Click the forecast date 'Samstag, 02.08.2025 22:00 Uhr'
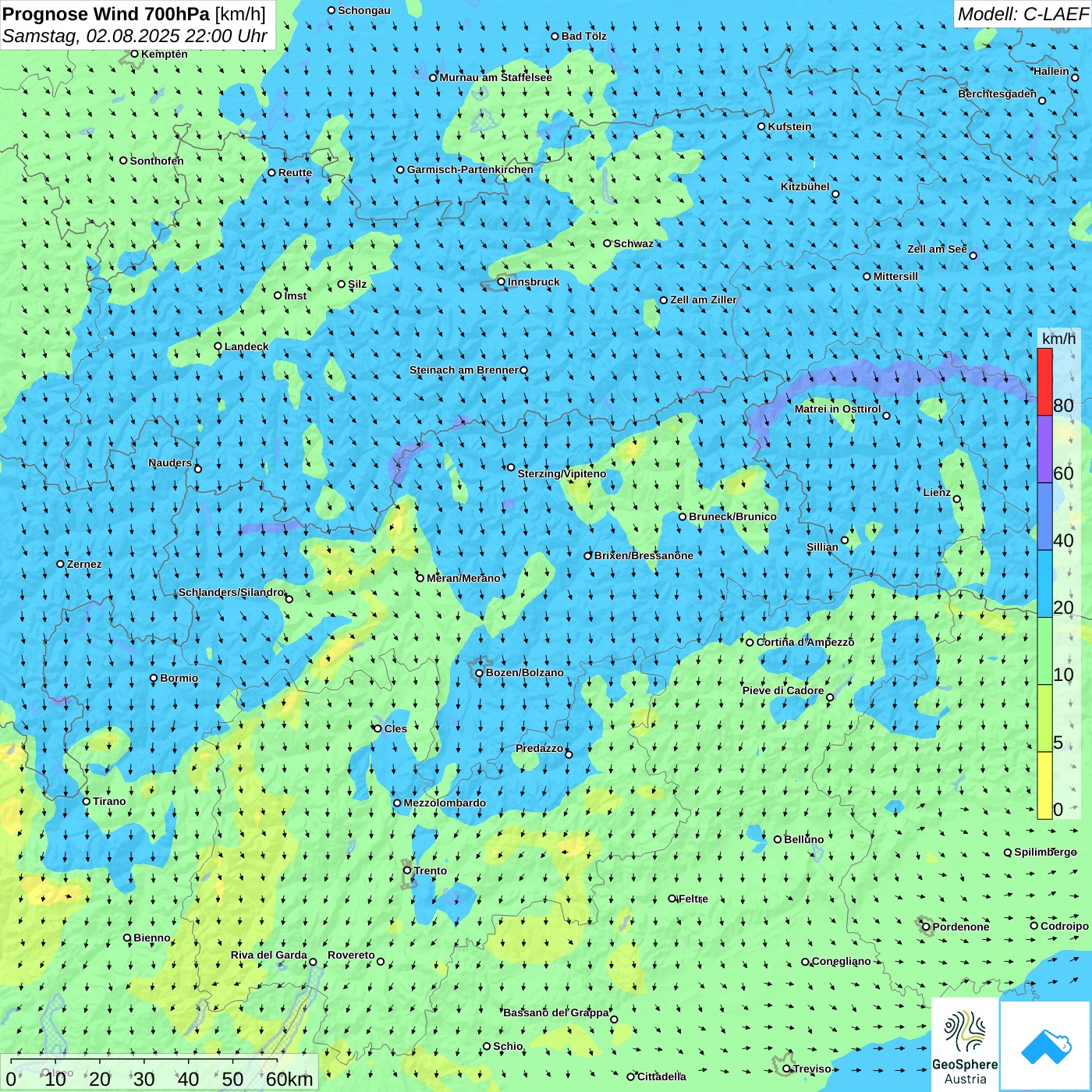This screenshot has width=1092, height=1092. click(x=134, y=36)
